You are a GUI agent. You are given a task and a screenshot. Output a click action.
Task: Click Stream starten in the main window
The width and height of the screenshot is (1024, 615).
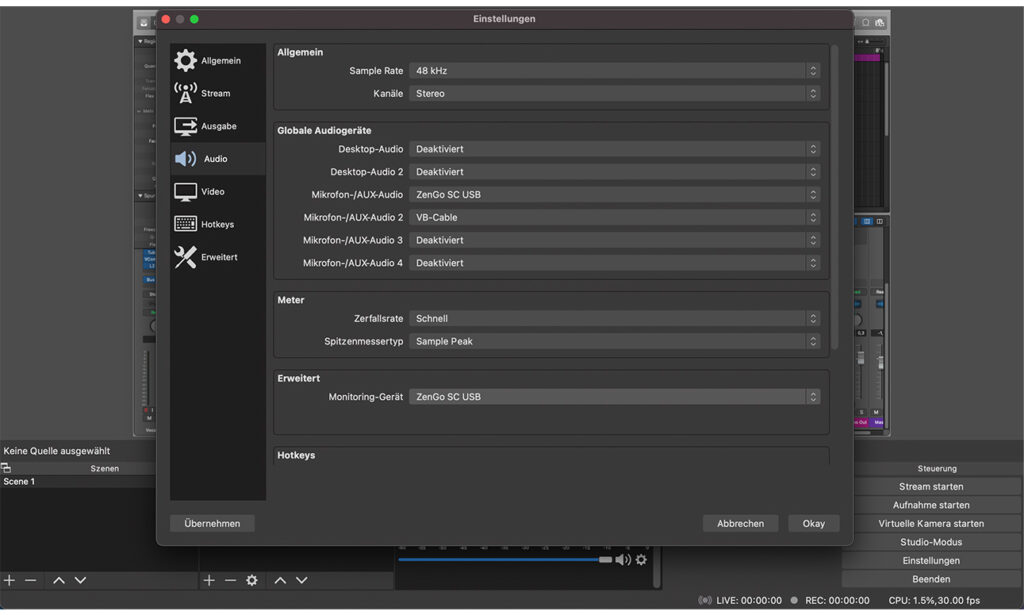coord(931,486)
